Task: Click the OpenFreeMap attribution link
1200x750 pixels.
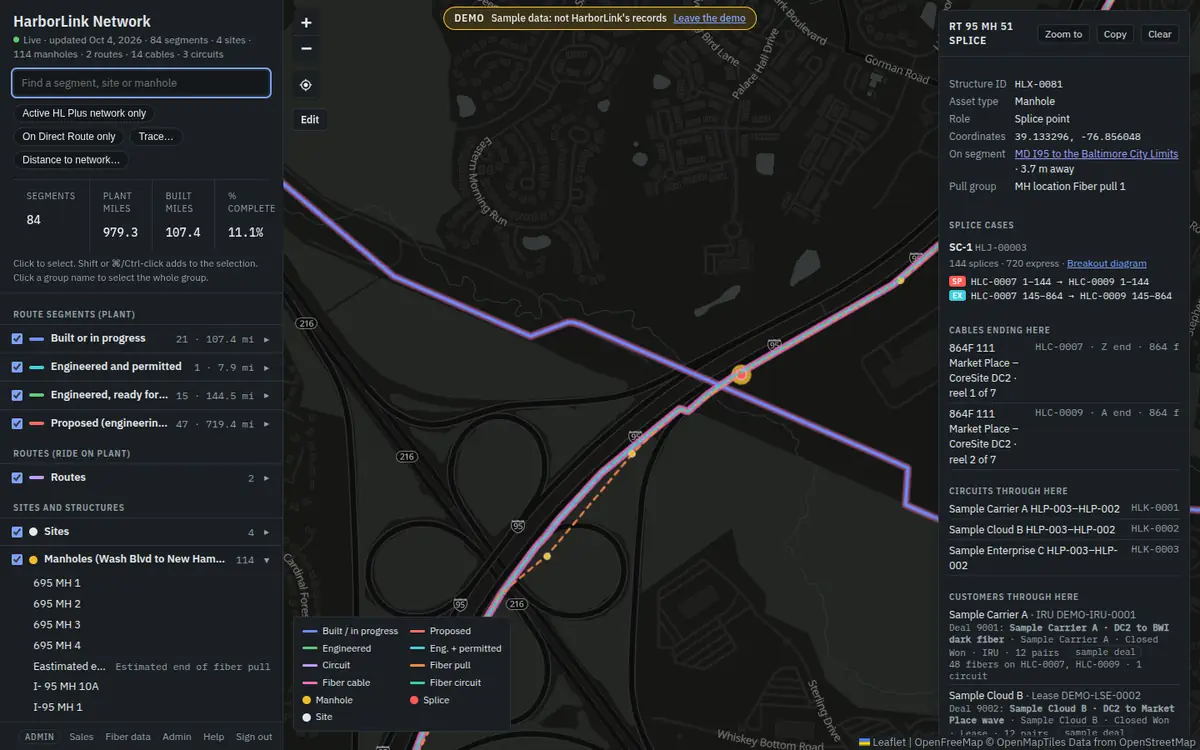Action: point(950,742)
